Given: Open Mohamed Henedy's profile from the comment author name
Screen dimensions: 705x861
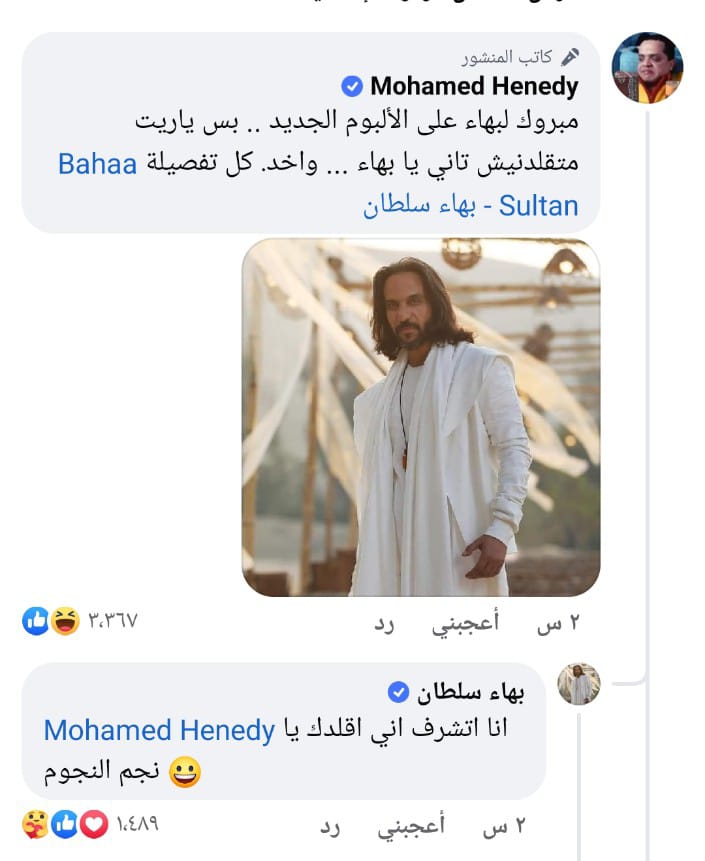Looking at the screenshot, I should [474, 87].
